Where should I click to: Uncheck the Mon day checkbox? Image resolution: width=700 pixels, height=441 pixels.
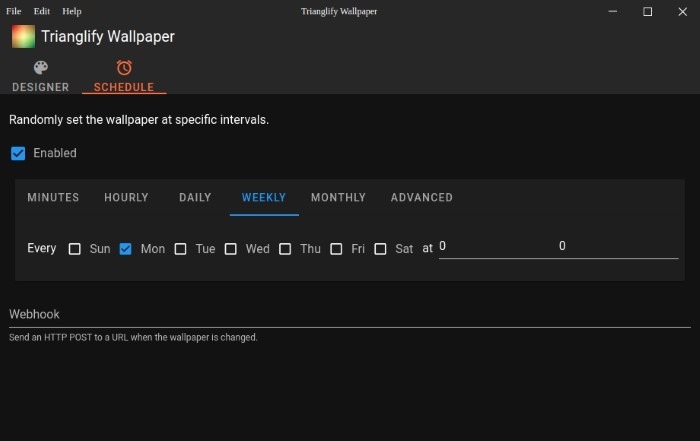pos(125,249)
